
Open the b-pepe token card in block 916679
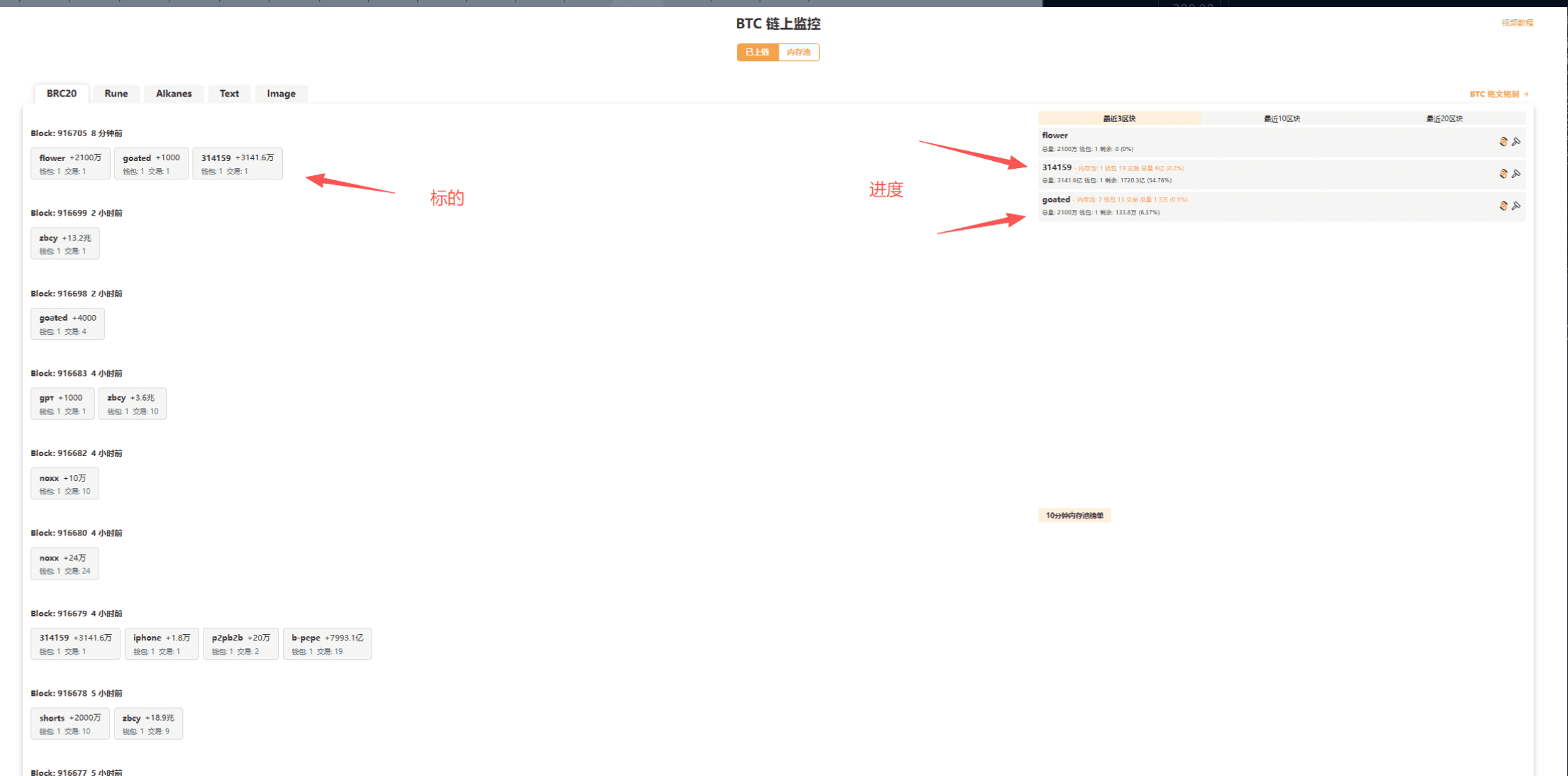click(327, 643)
